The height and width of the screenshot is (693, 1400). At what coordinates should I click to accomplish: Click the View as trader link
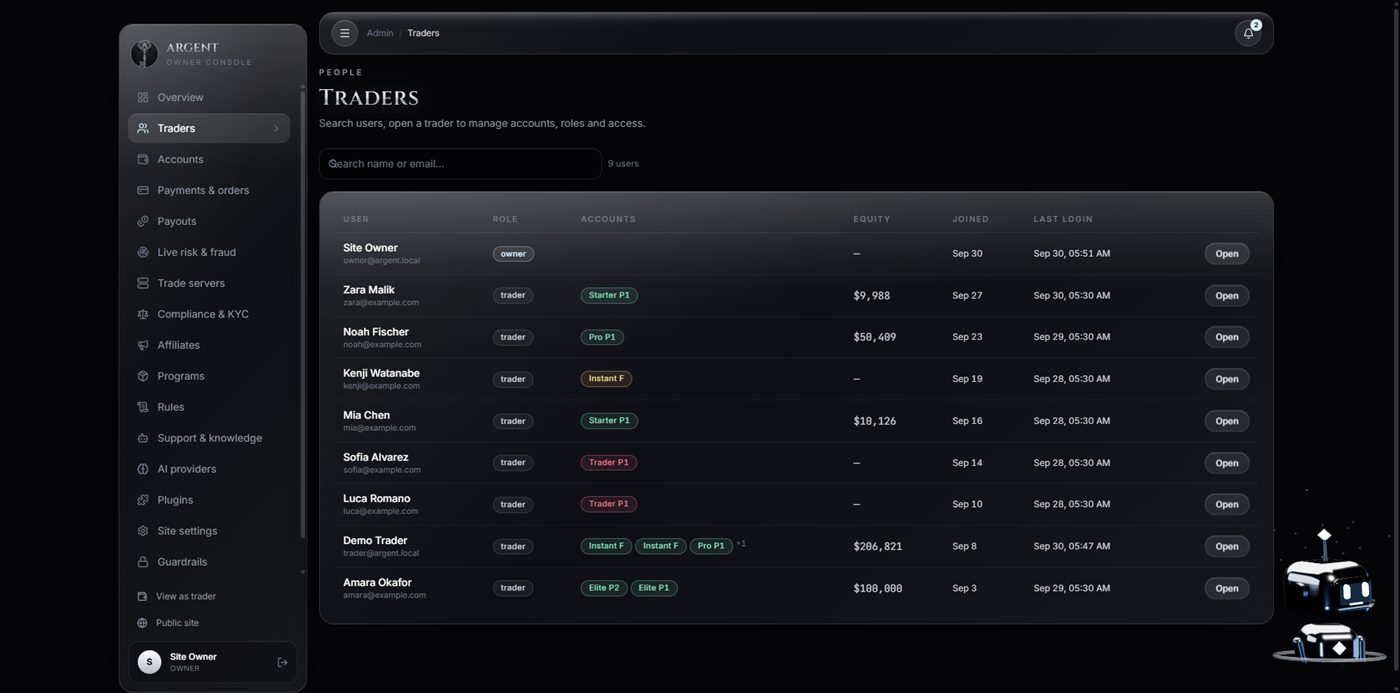(x=186, y=596)
